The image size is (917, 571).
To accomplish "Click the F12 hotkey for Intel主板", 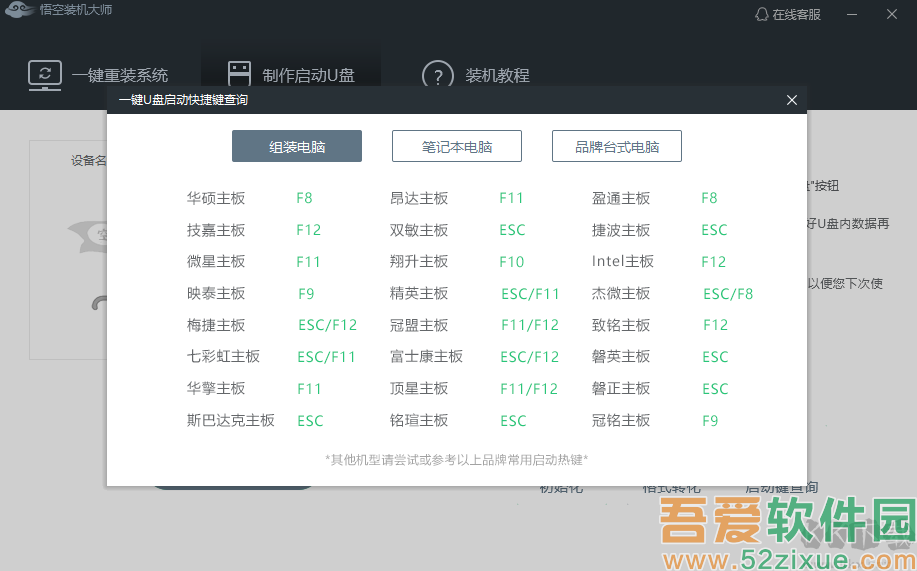I will (x=713, y=262).
